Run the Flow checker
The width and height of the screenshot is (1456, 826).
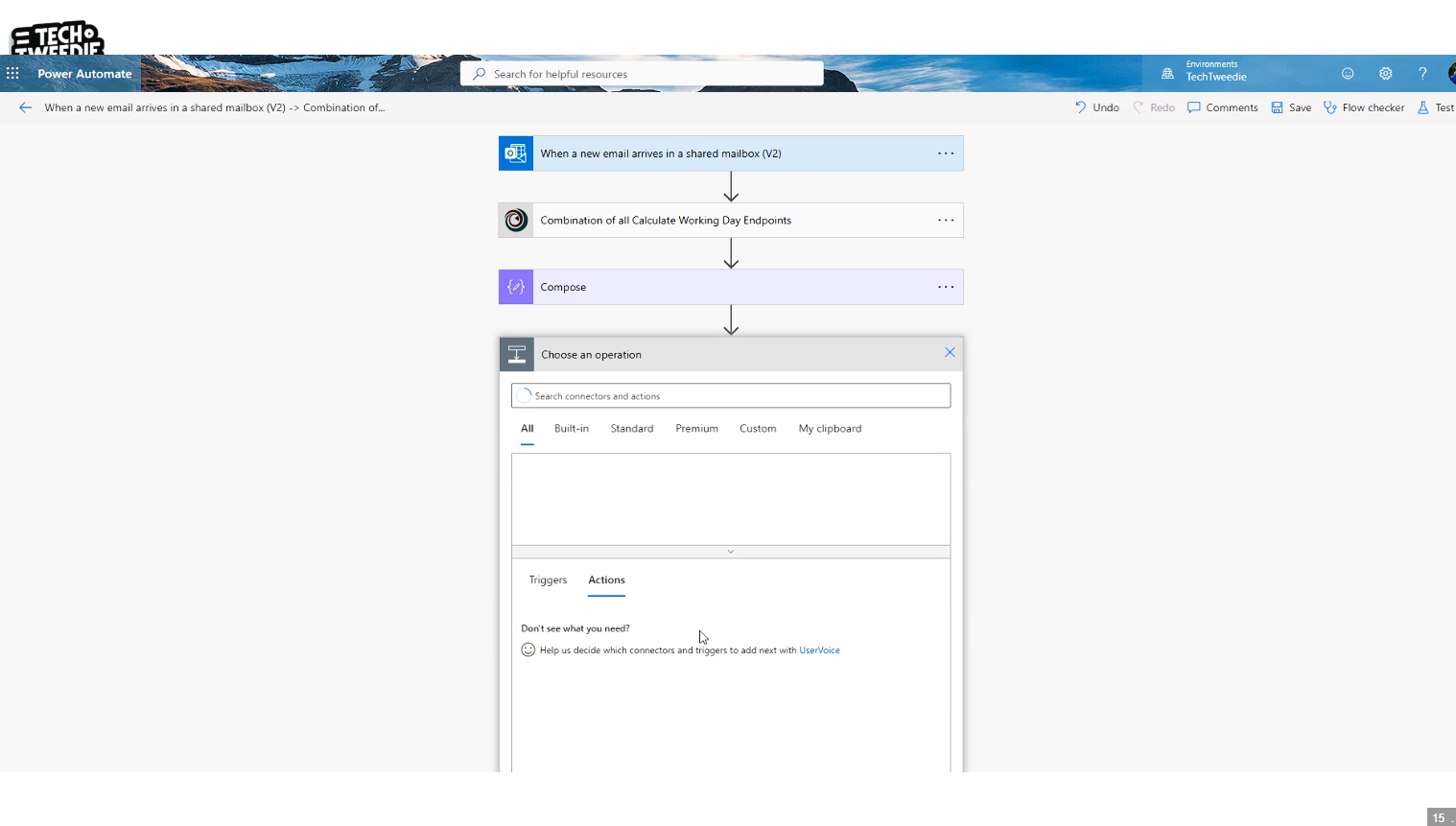(1364, 107)
